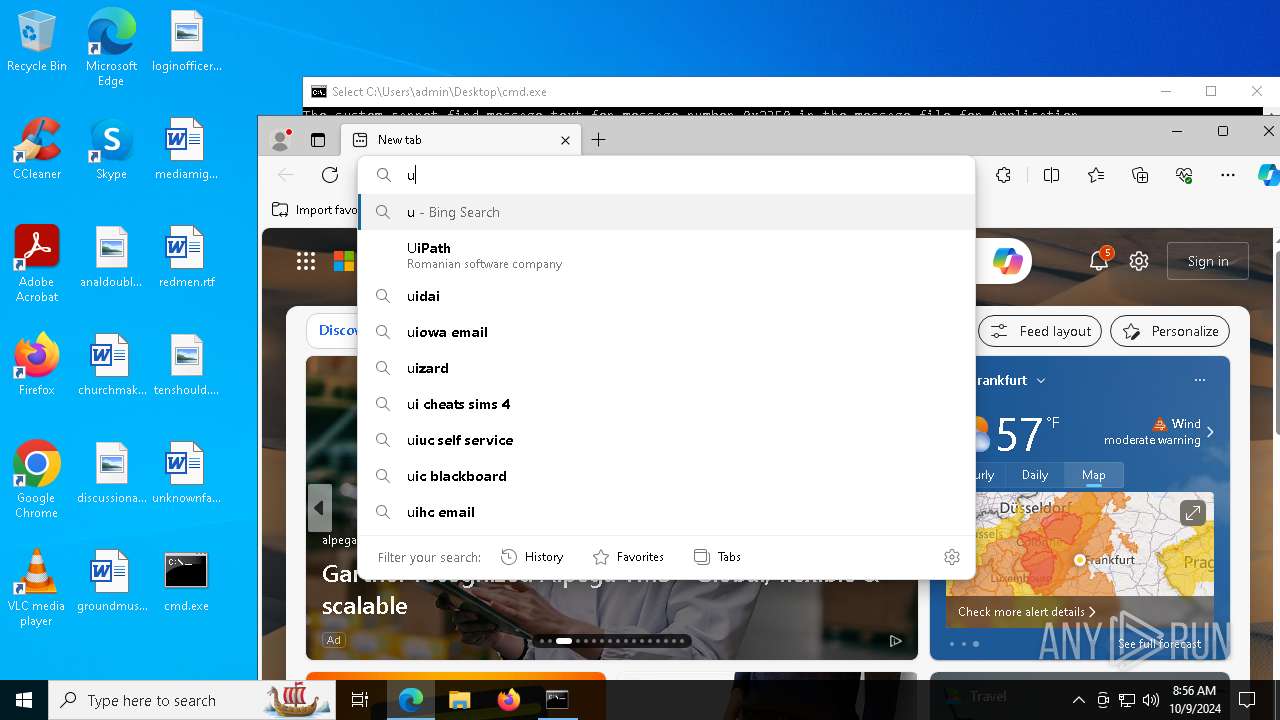Choose the UiPath suggestion
The image size is (1280, 720).
[666, 255]
